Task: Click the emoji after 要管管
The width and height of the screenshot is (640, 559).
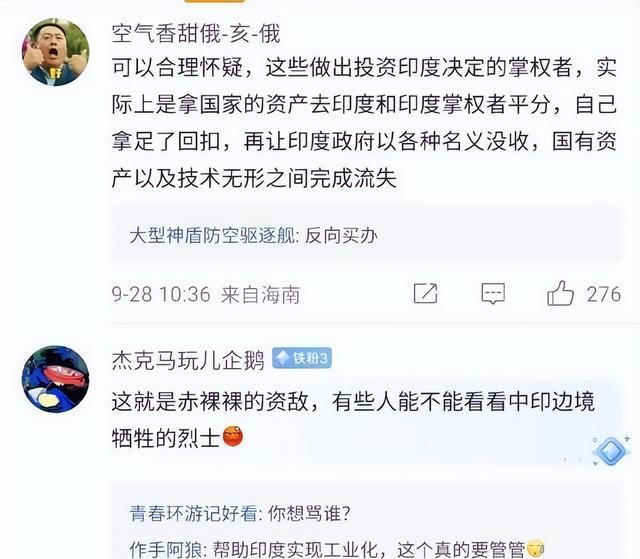Action: pyautogui.click(x=535, y=548)
